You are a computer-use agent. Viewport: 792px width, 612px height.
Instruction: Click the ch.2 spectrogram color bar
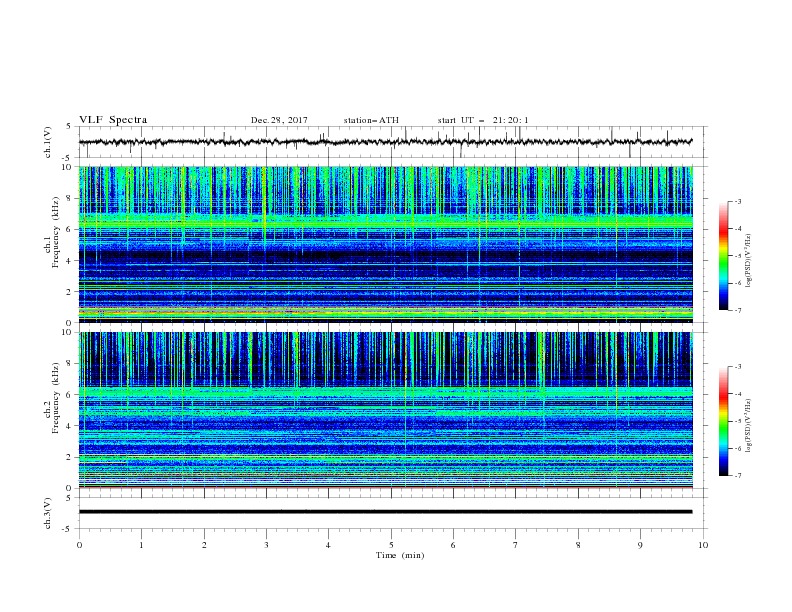pos(723,421)
